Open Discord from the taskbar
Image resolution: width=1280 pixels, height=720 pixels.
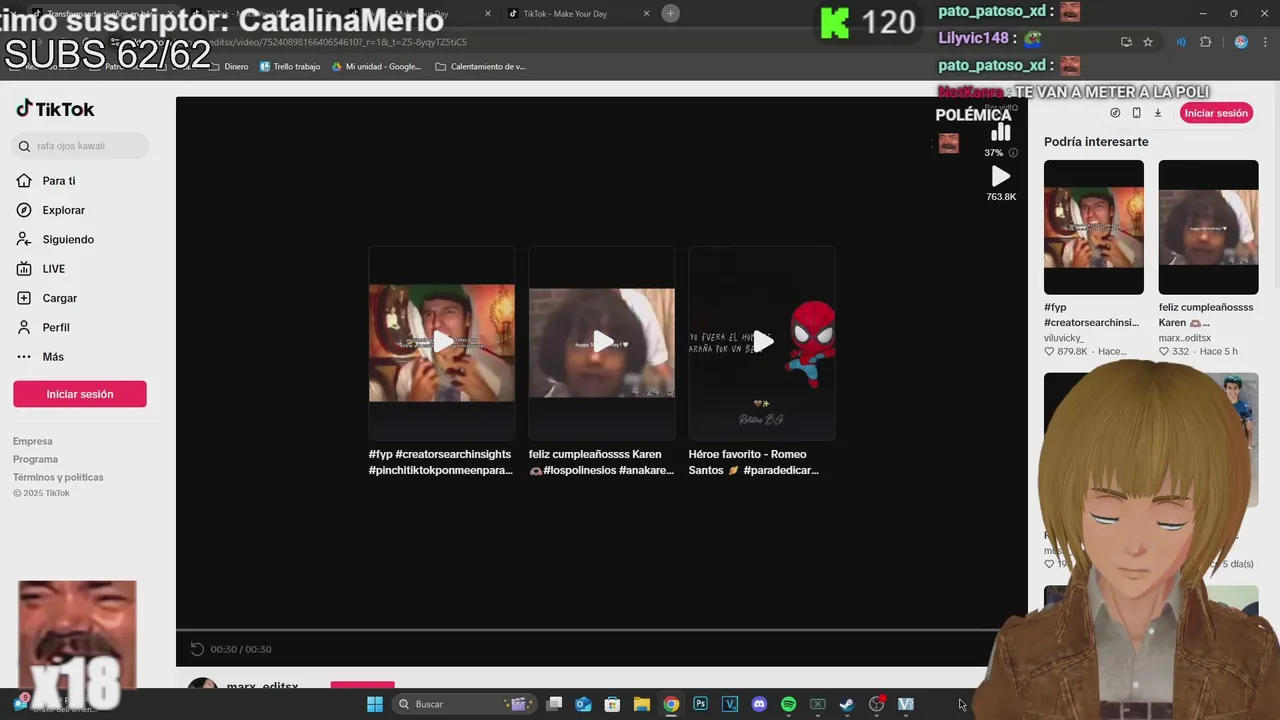click(x=759, y=704)
